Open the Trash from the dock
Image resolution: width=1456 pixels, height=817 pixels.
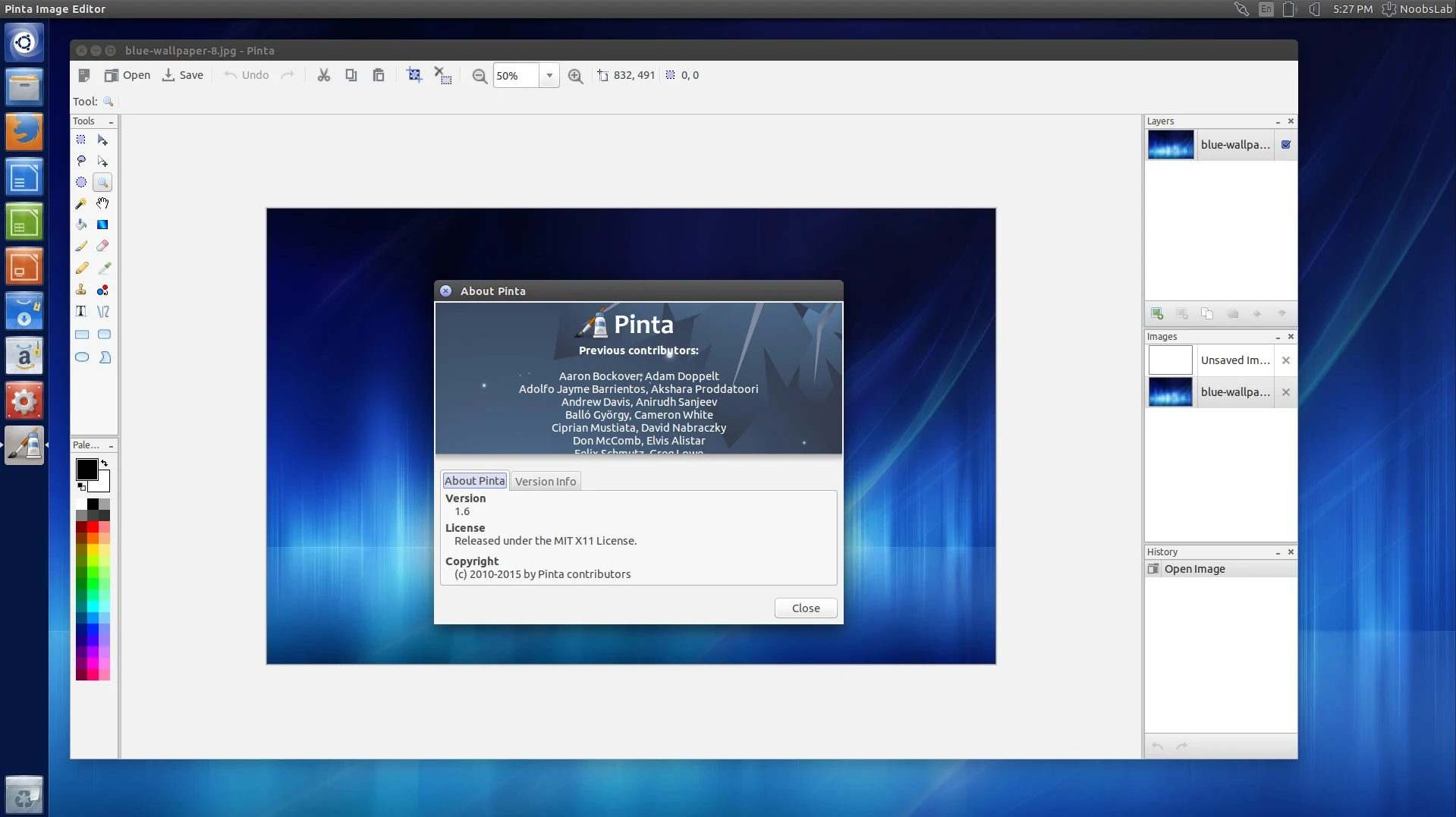click(x=24, y=793)
